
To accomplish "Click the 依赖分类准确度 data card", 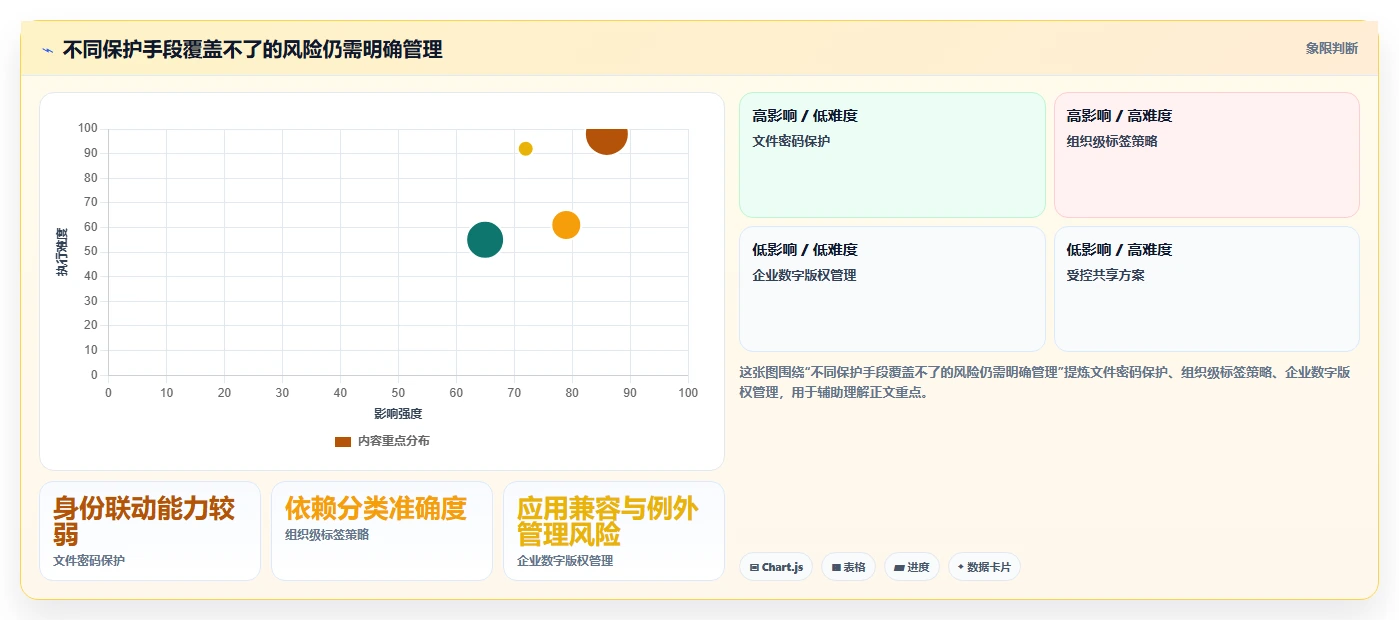I will coord(382,531).
